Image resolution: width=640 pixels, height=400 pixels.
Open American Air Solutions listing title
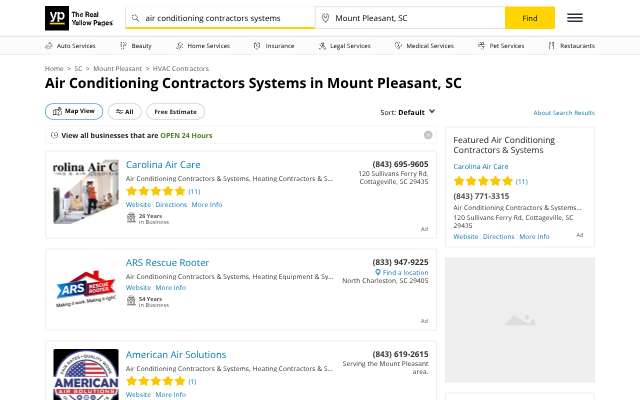[176, 355]
